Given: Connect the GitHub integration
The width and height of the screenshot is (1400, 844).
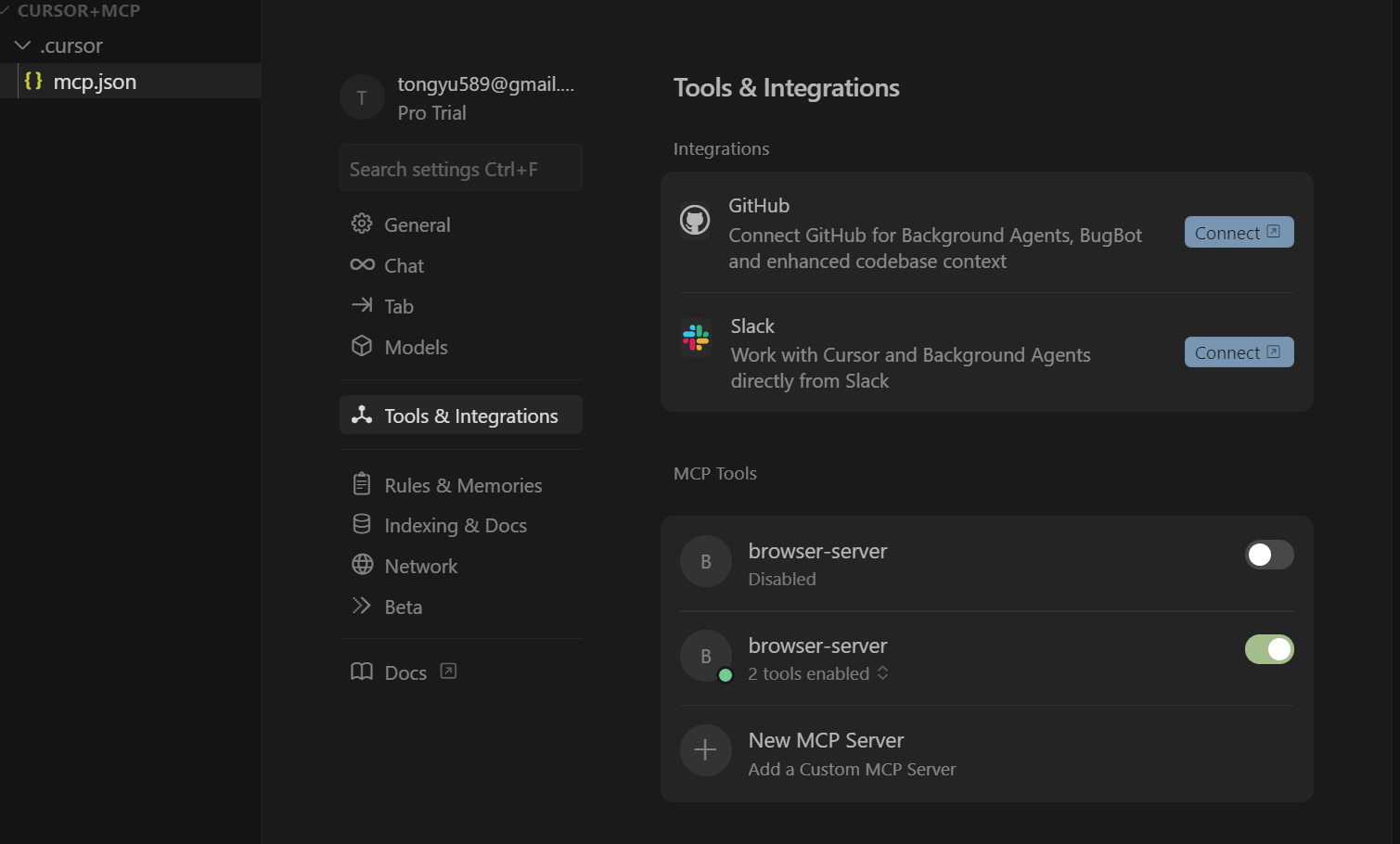Looking at the screenshot, I should (1239, 232).
